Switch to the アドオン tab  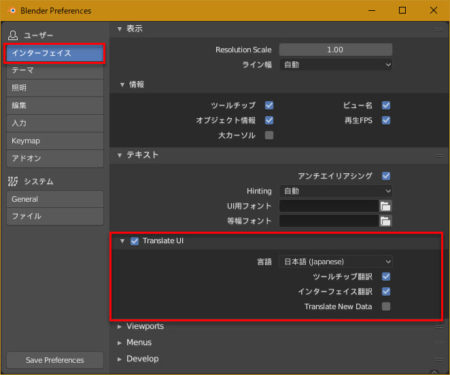coord(55,158)
